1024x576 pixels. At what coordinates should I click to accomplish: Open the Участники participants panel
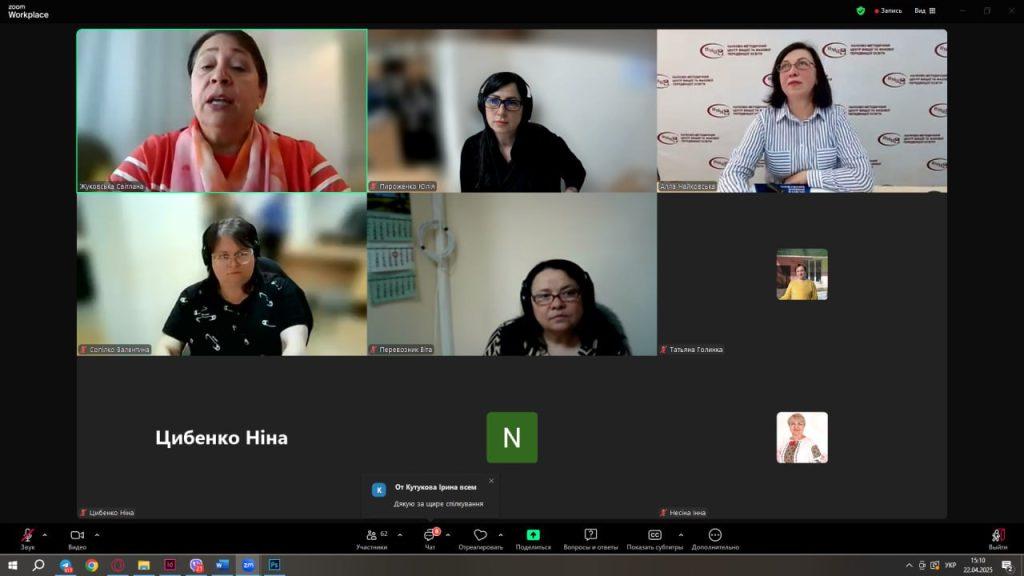click(372, 537)
